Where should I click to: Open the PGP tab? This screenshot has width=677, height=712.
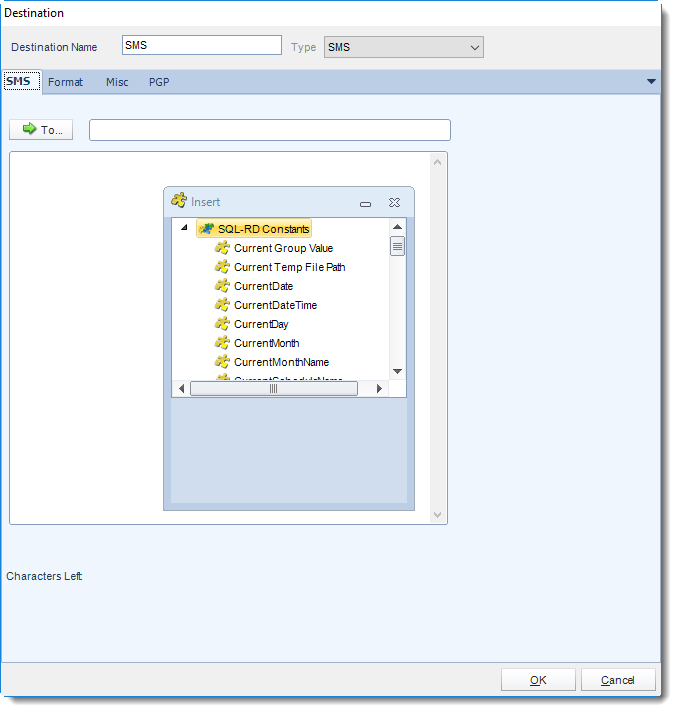point(159,82)
